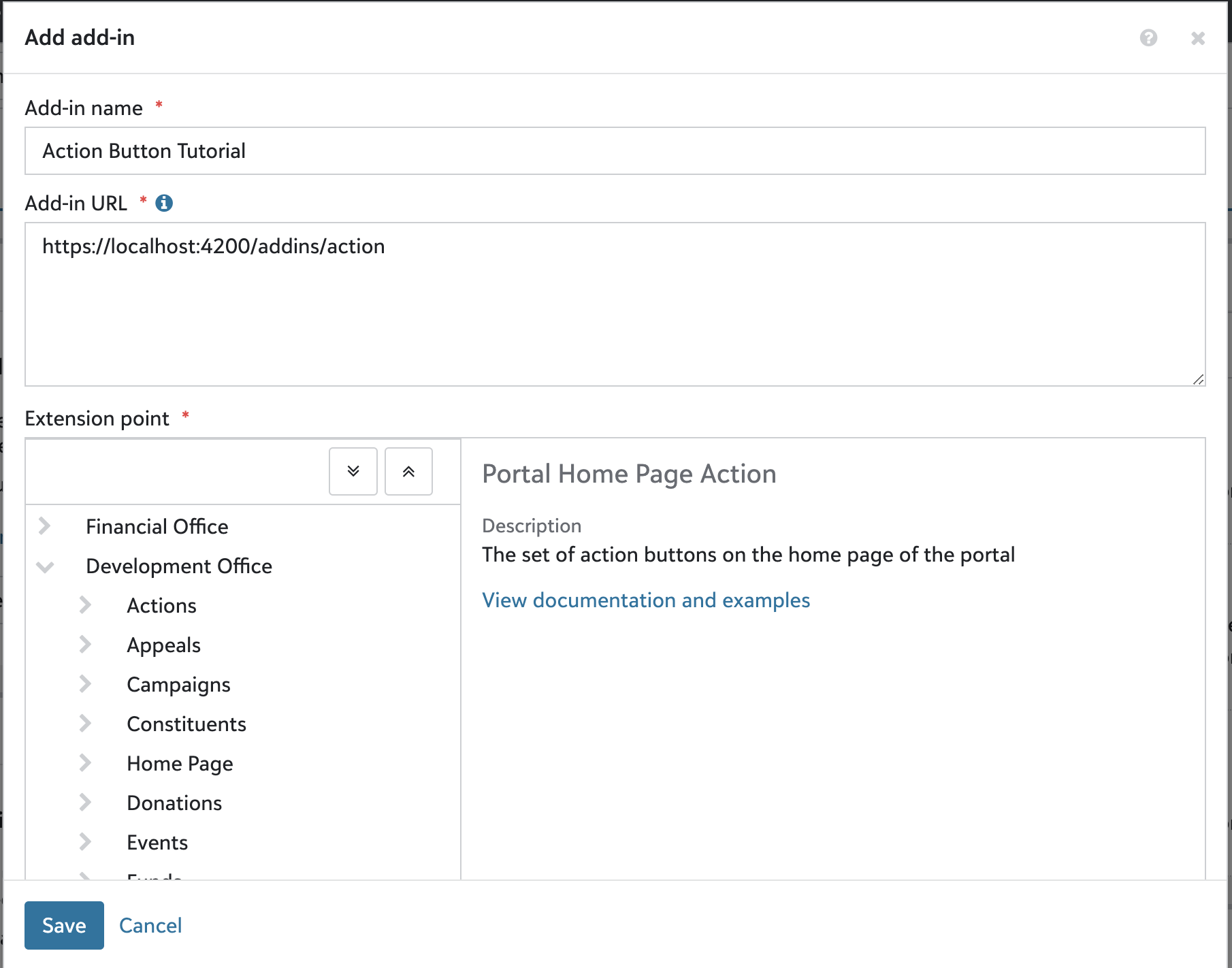Expand the Financial Office node

pos(45,526)
